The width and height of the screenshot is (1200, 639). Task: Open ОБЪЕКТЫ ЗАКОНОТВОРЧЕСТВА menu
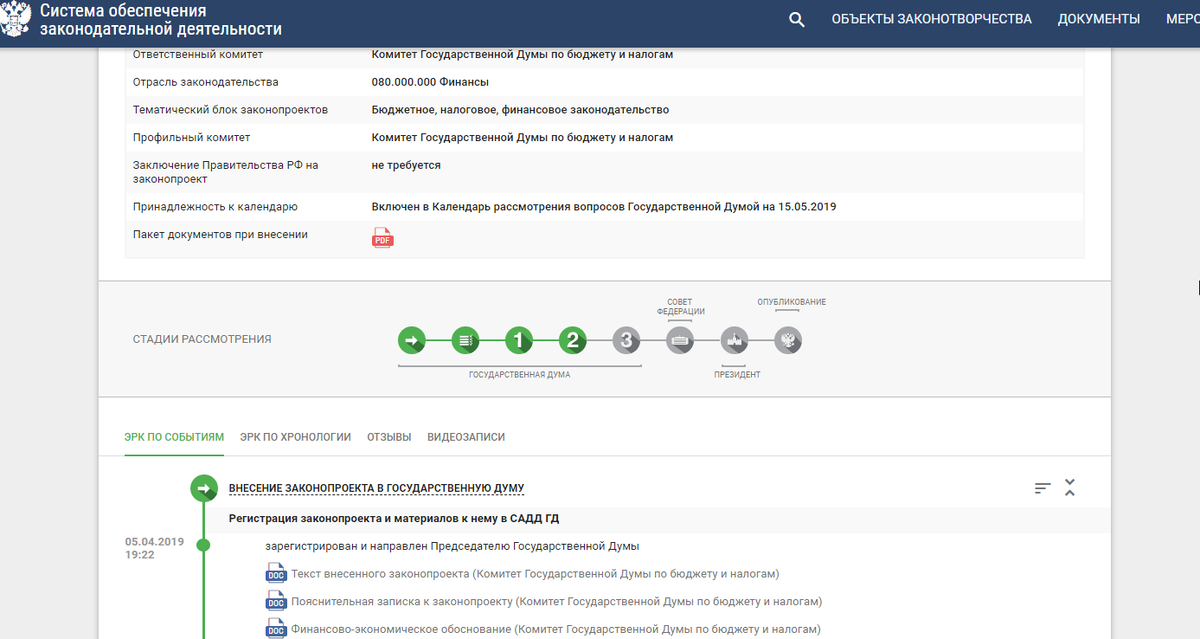pyautogui.click(x=931, y=19)
